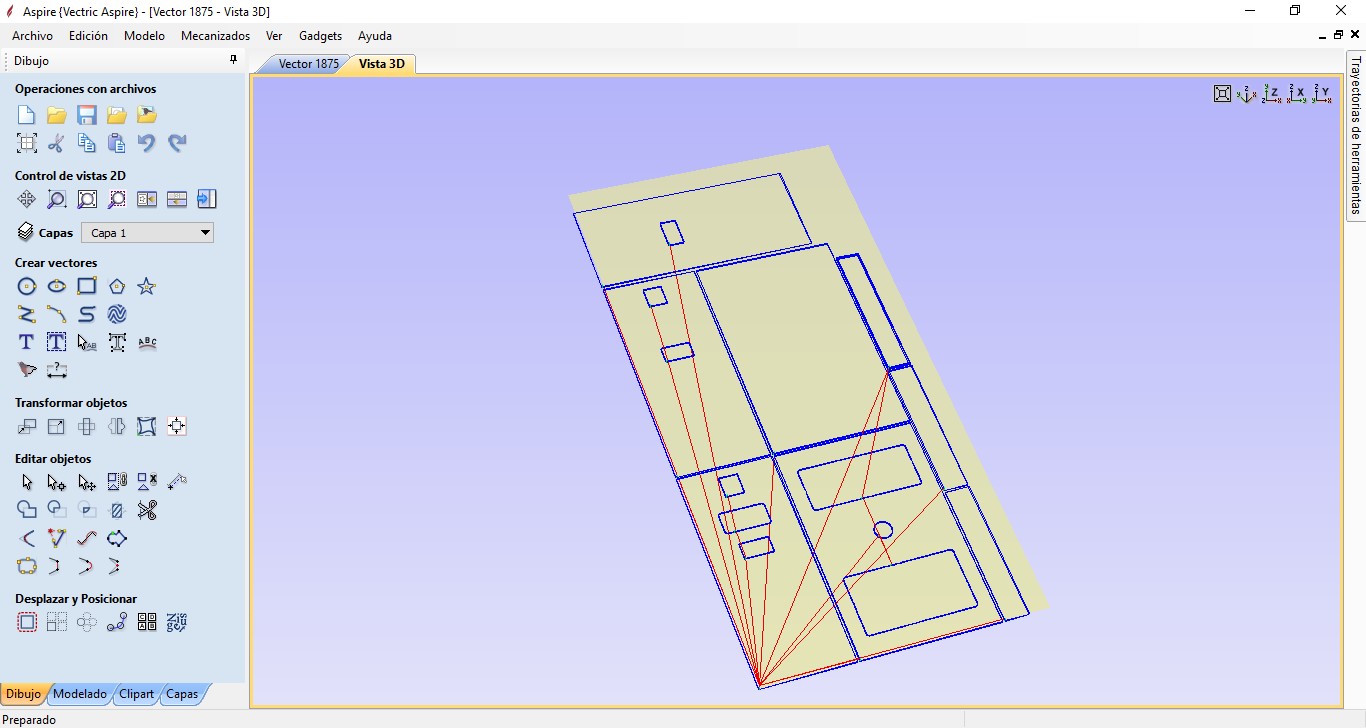1366x728 pixels.
Task: Expand the Trayectorias de herramientas side panel
Action: (x=1356, y=135)
